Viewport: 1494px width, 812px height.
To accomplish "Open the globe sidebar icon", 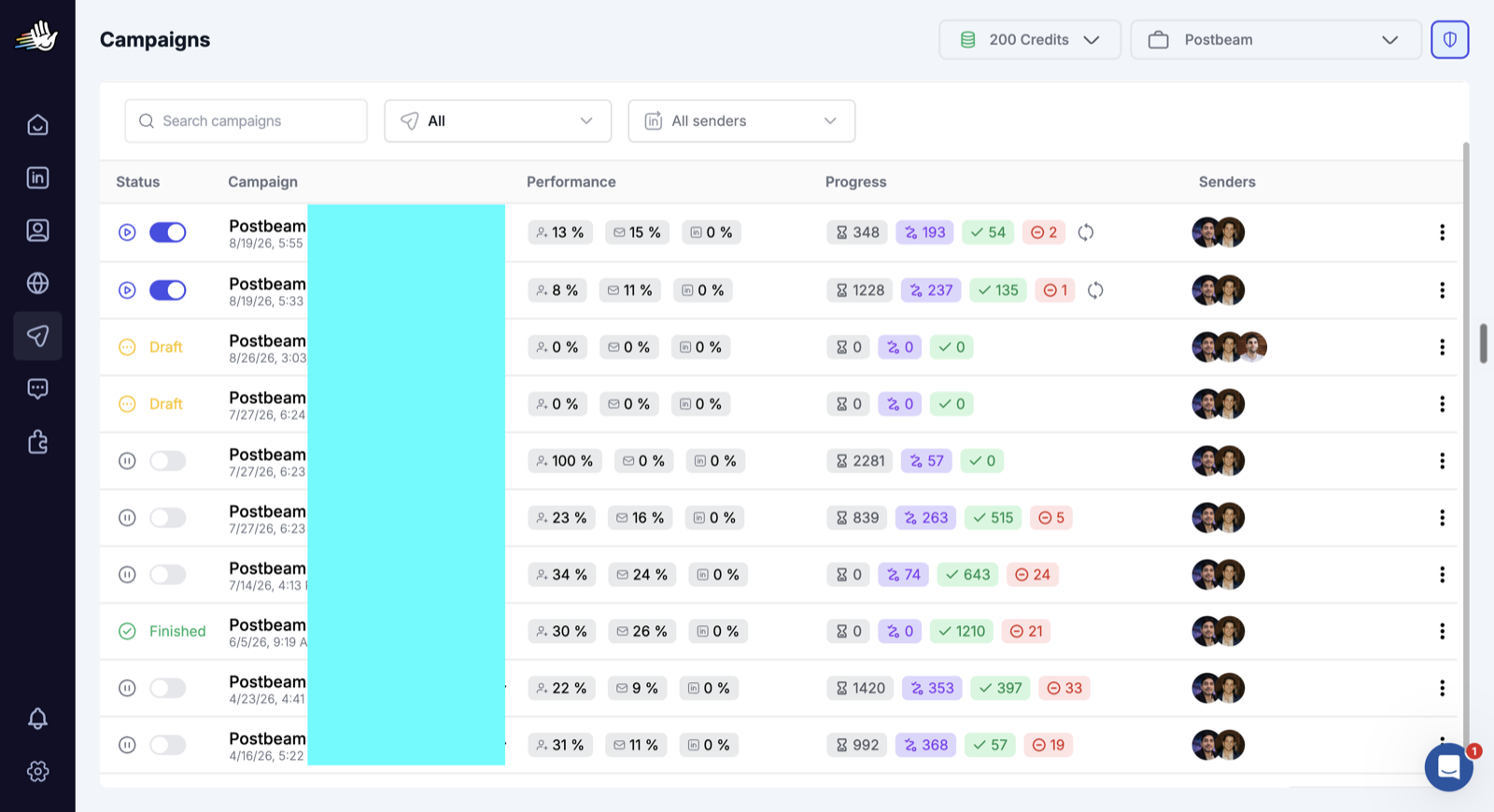I will point(37,283).
